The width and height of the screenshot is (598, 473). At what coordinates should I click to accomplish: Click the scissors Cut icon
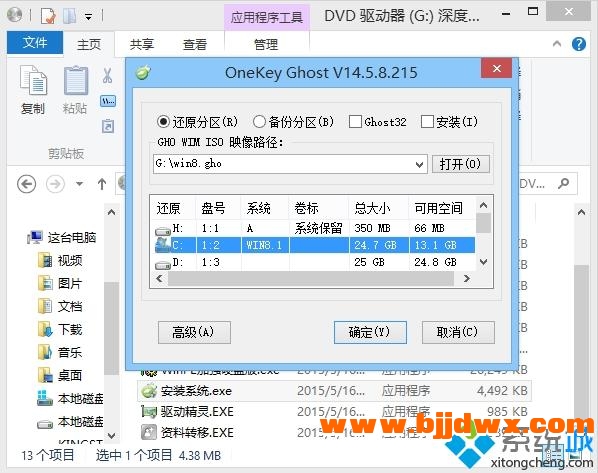[108, 75]
